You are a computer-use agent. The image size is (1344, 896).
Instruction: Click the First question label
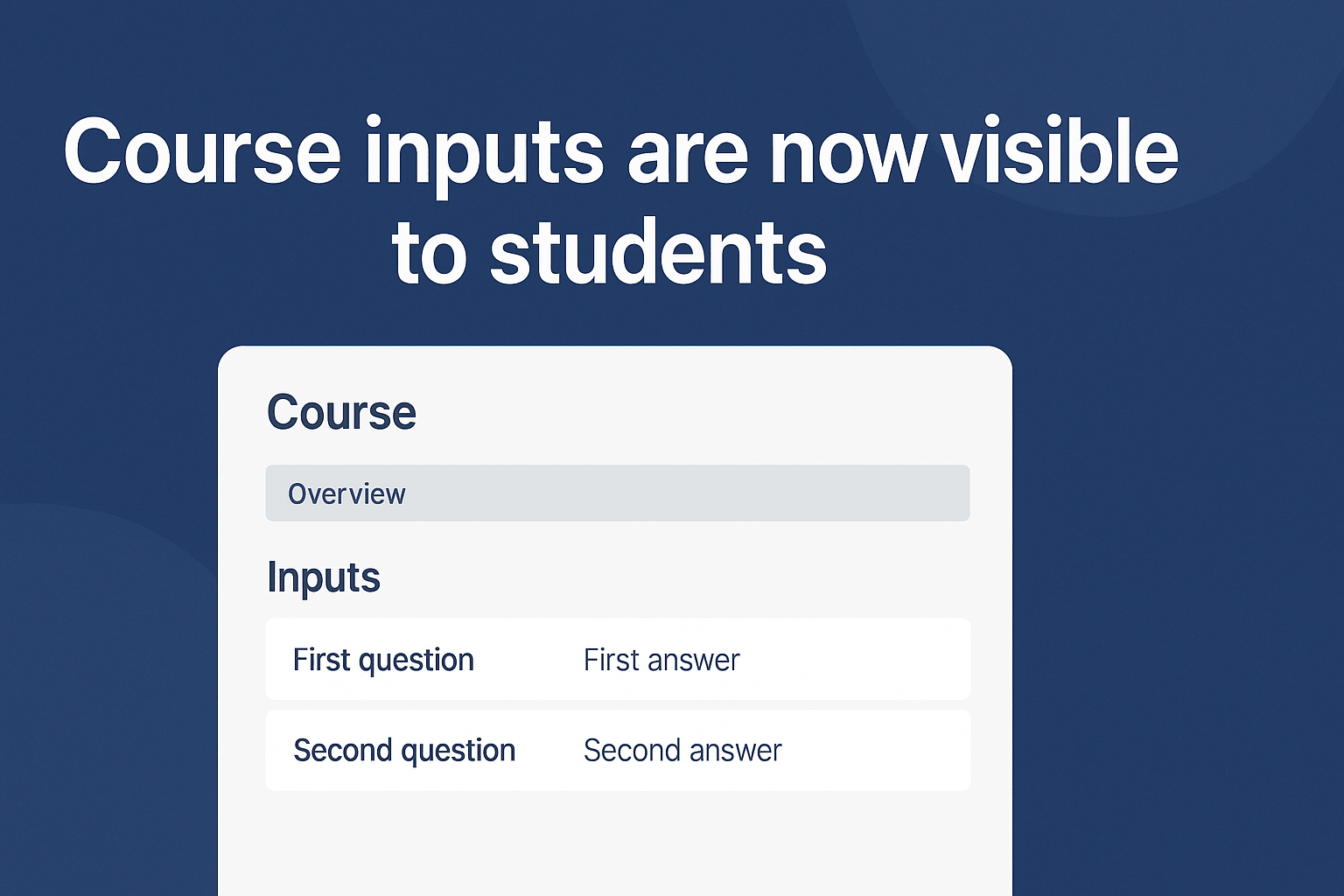coord(383,660)
